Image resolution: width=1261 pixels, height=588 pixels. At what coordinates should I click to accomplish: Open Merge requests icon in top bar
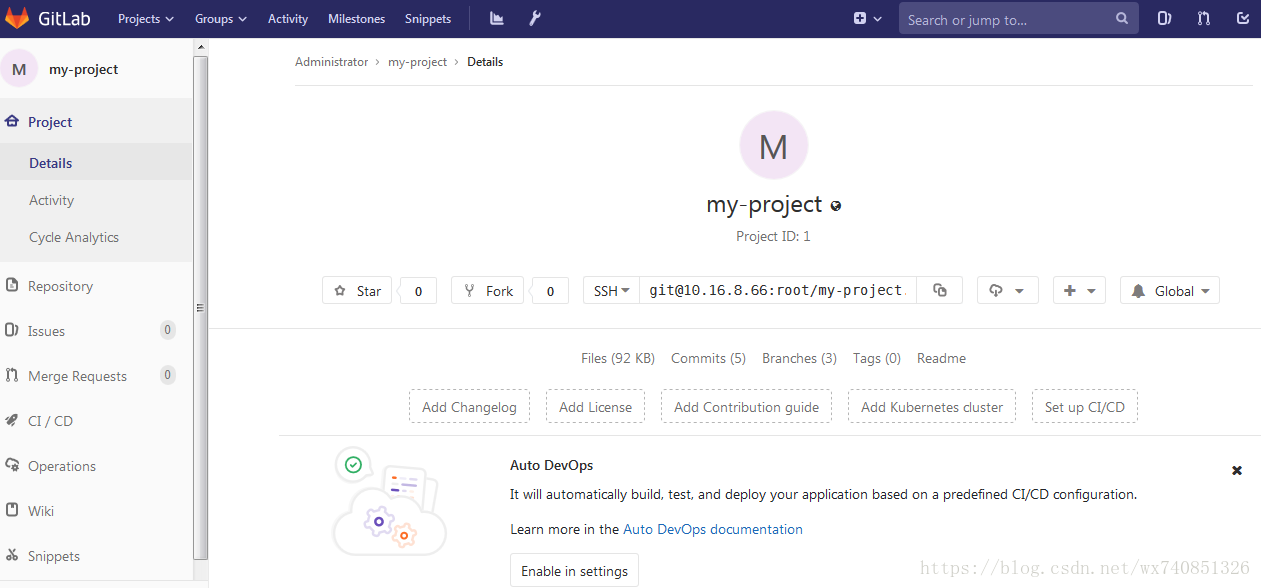pyautogui.click(x=1204, y=19)
